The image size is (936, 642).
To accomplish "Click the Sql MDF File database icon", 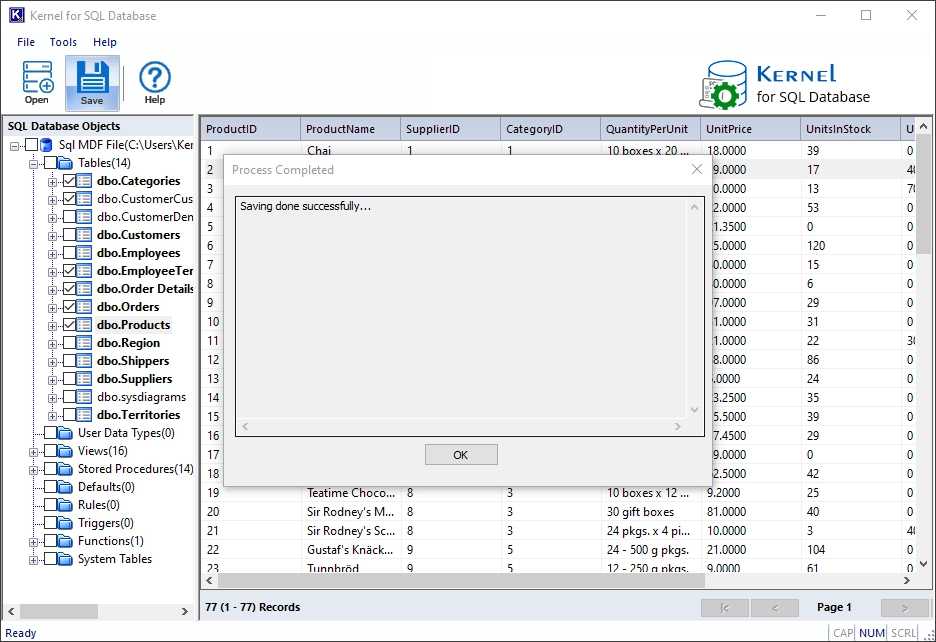I will 49,145.
